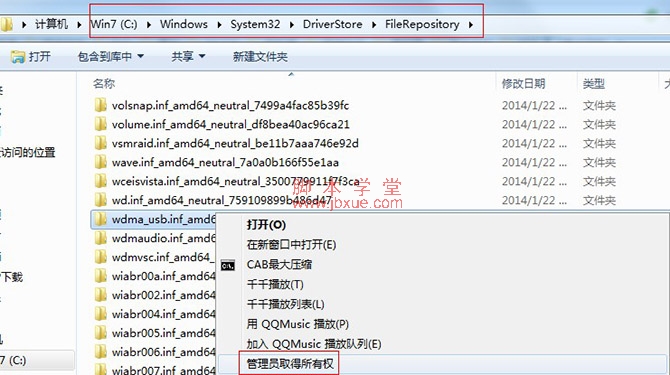Click folder icon of wiabr005.inf row

100,332
